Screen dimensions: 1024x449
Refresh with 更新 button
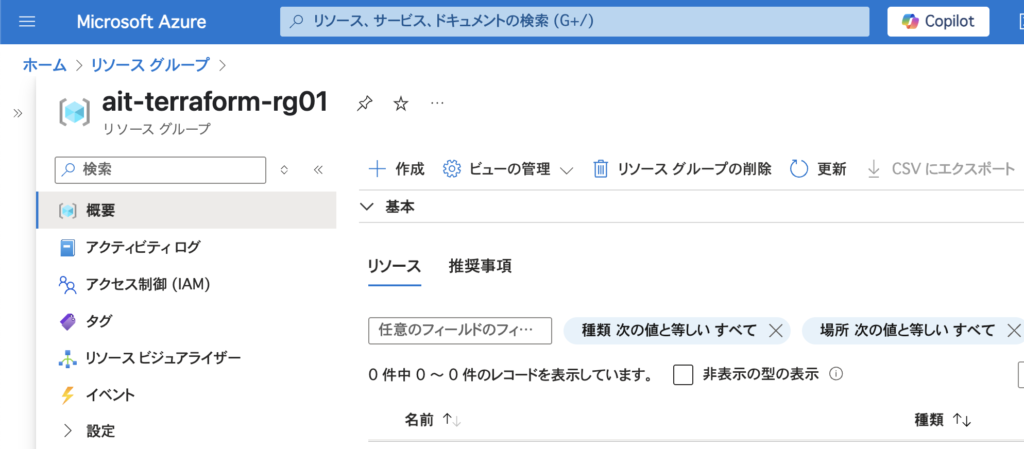pyautogui.click(x=818, y=170)
